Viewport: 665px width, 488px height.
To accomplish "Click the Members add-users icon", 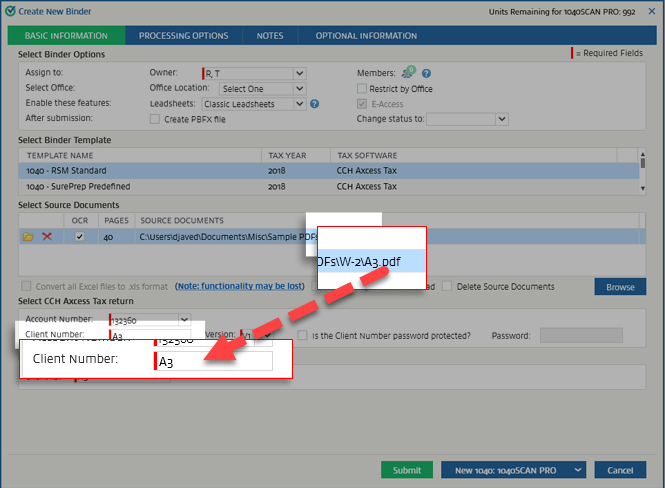I will pos(409,73).
